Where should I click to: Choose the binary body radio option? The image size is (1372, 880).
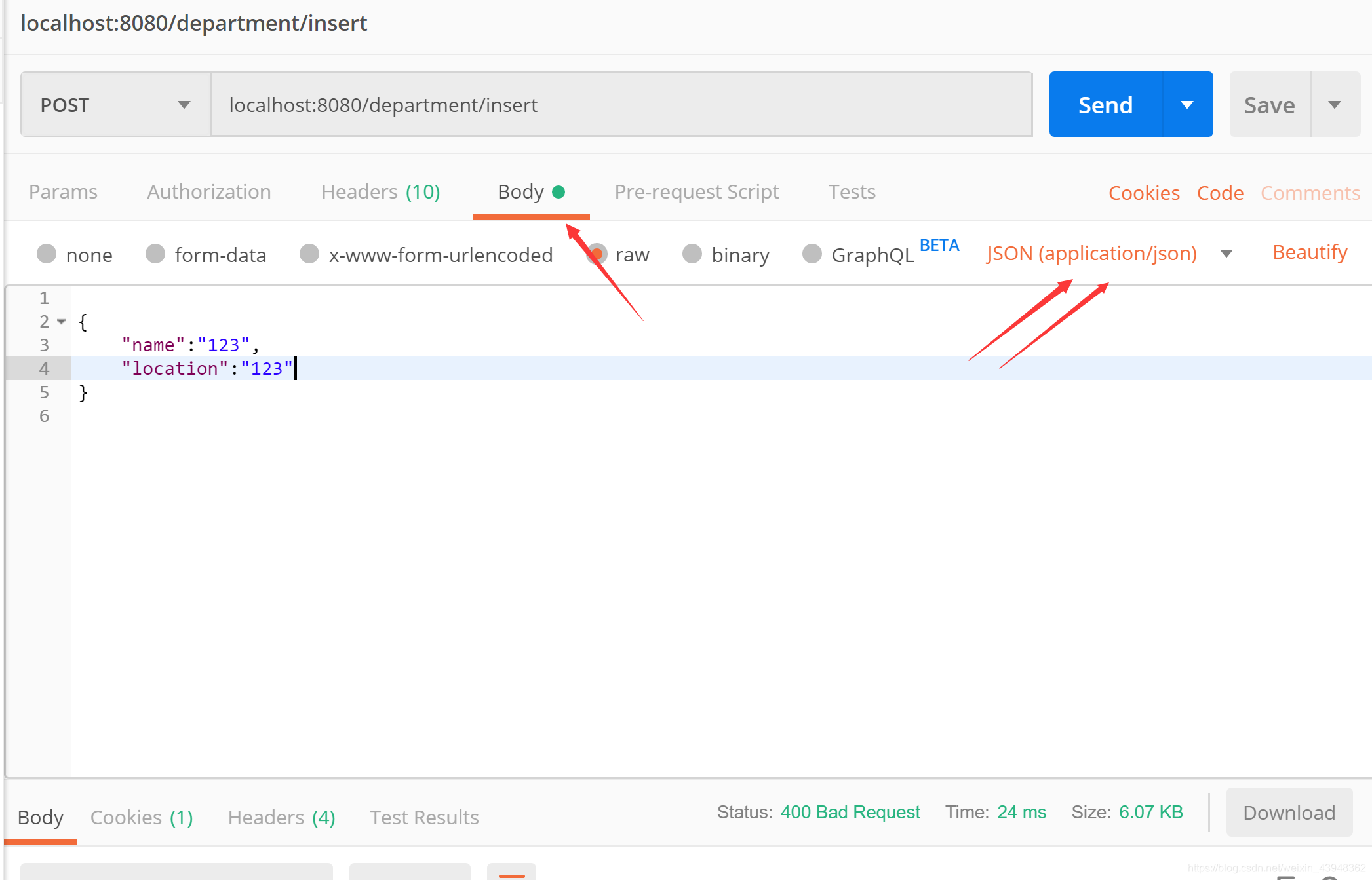point(692,254)
